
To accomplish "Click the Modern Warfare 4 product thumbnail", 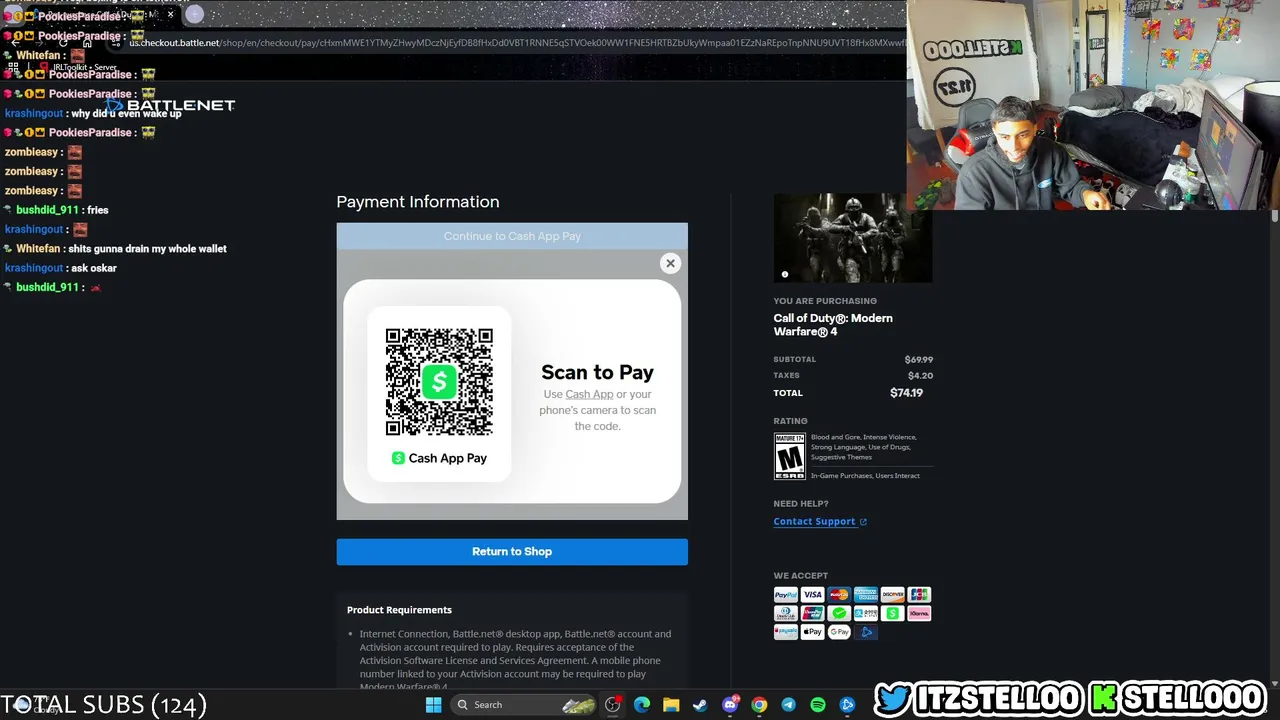I will click(x=853, y=238).
